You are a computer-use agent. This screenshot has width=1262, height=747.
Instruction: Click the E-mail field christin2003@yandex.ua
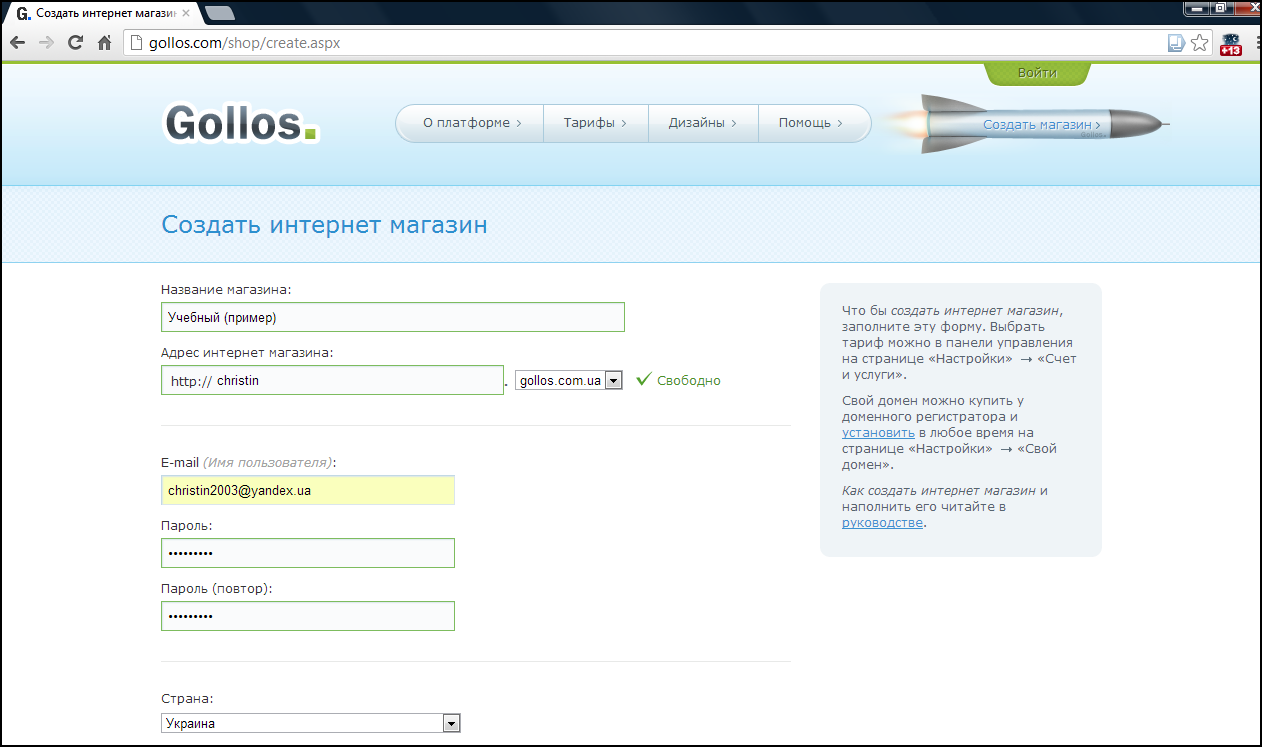308,490
